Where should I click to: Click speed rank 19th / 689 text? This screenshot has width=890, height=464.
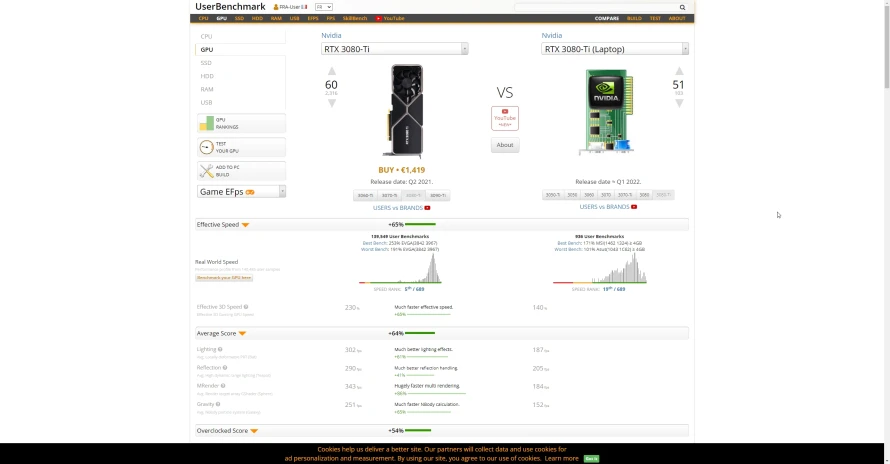point(614,289)
